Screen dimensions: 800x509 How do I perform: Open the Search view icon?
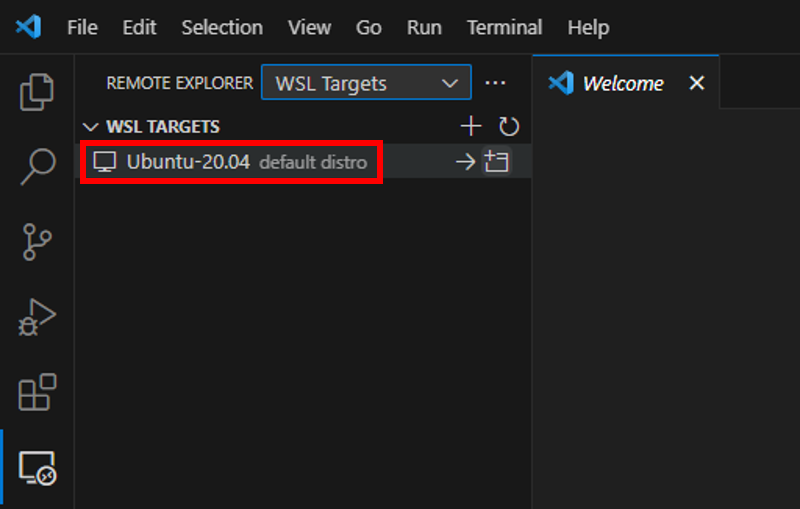(37, 166)
